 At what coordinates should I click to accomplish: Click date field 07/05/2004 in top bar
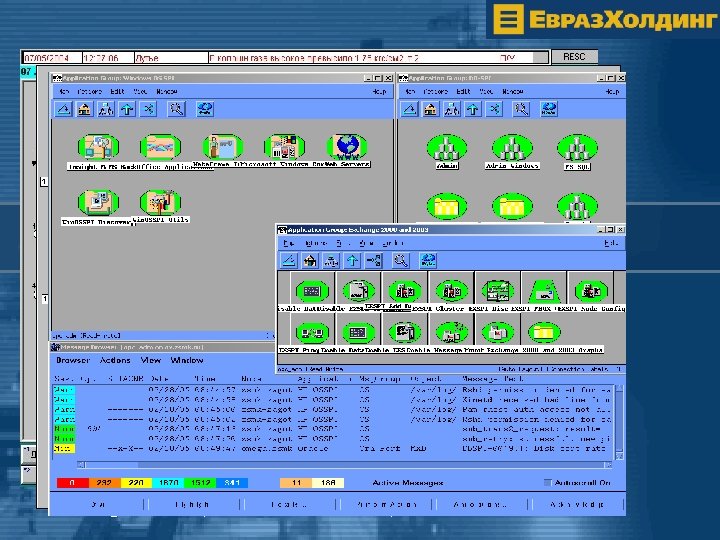coord(52,58)
